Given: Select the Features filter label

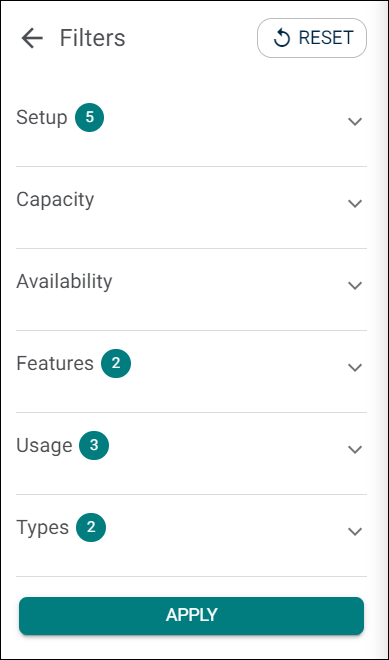Looking at the screenshot, I should click(x=55, y=363).
